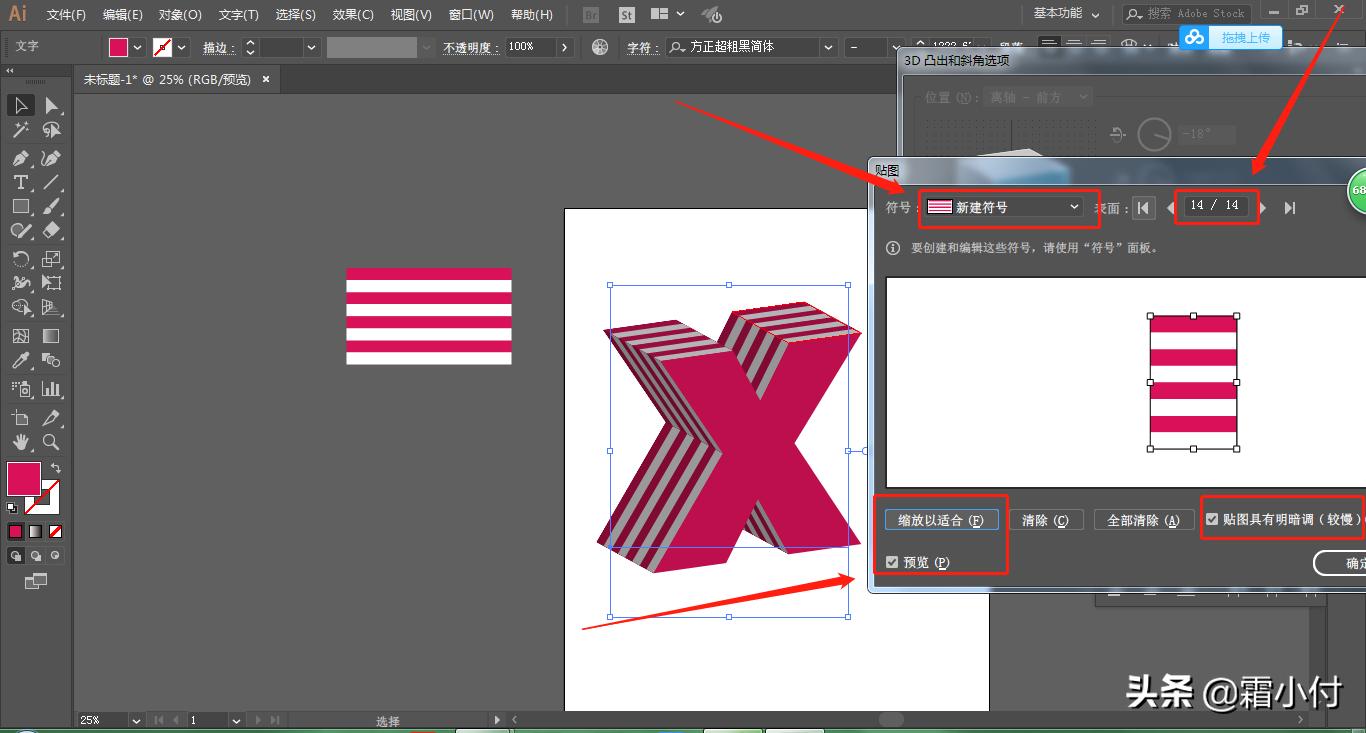This screenshot has height=733, width=1366.
Task: Go to the next surface with right arrow
Action: pyautogui.click(x=1263, y=207)
